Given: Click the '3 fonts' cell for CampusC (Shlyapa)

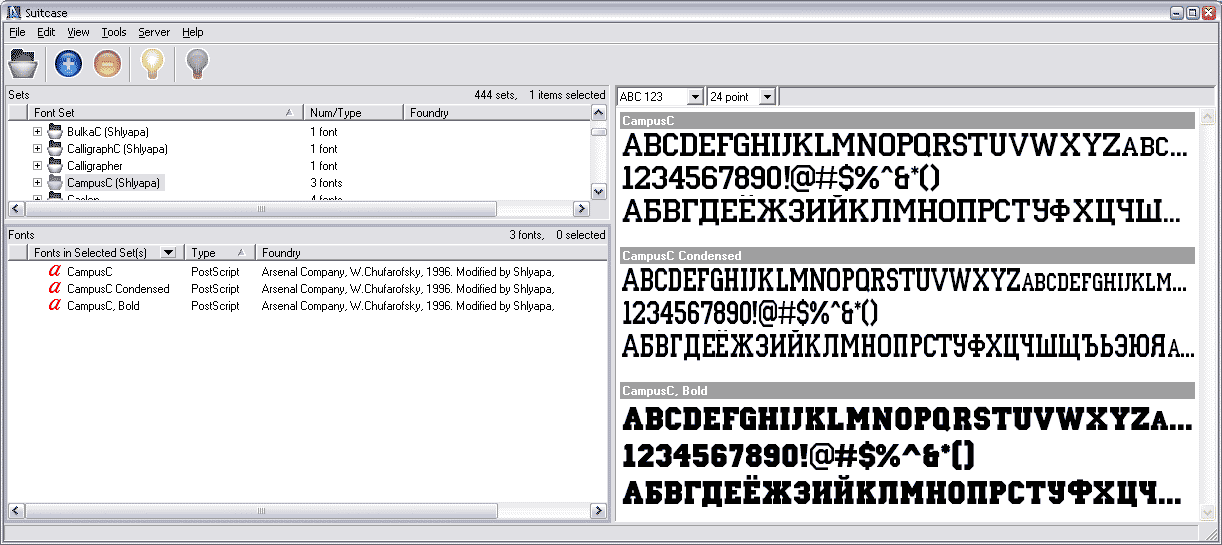Looking at the screenshot, I should tap(326, 183).
